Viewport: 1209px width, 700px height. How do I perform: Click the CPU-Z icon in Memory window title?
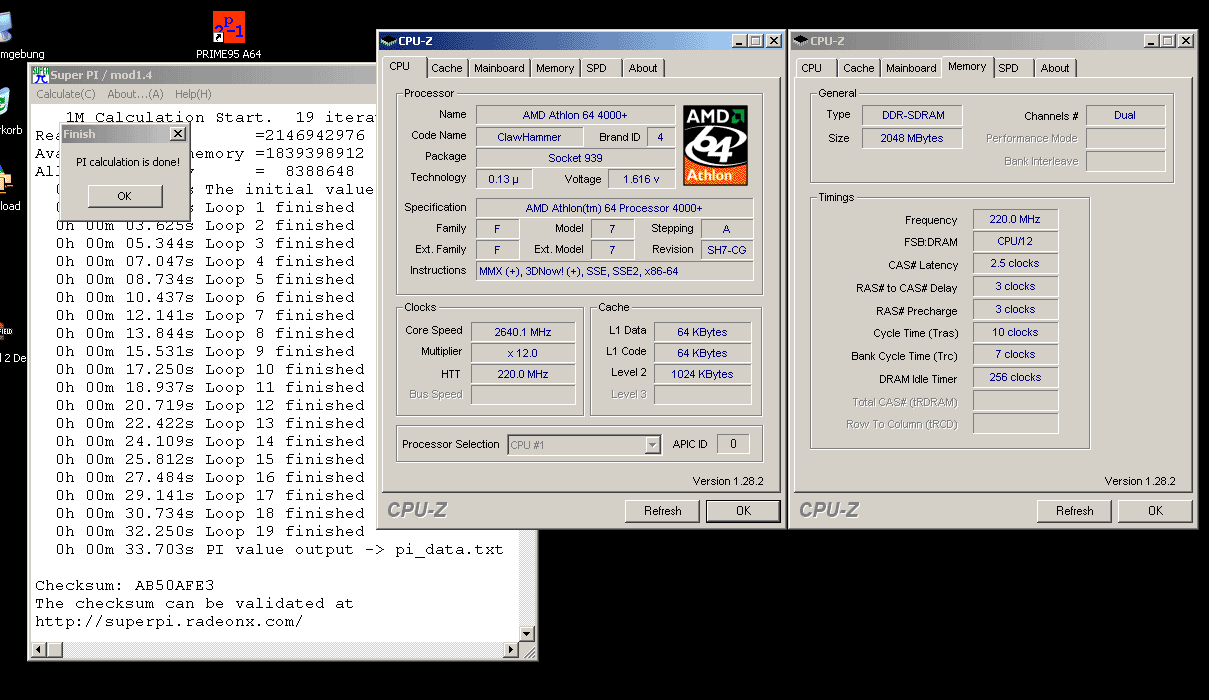800,41
